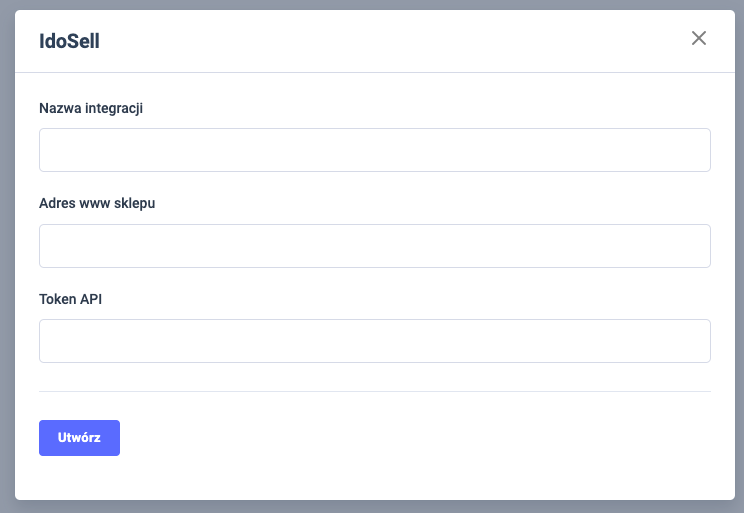
Task: Close the IdoSell dialog with the X
Action: coord(699,39)
